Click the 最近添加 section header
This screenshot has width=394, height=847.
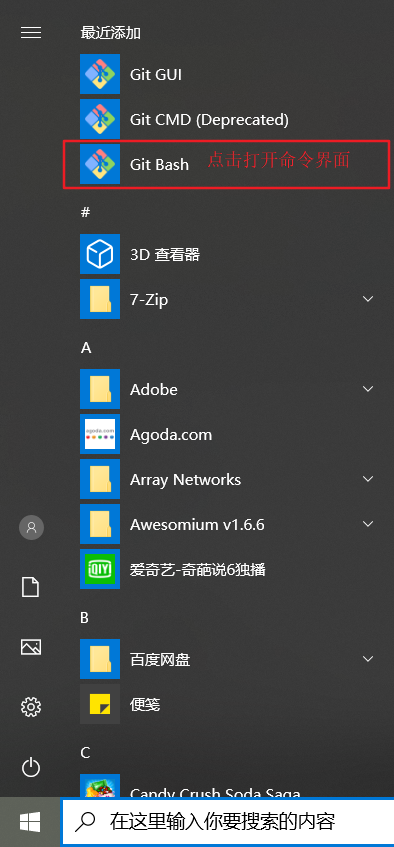click(110, 33)
